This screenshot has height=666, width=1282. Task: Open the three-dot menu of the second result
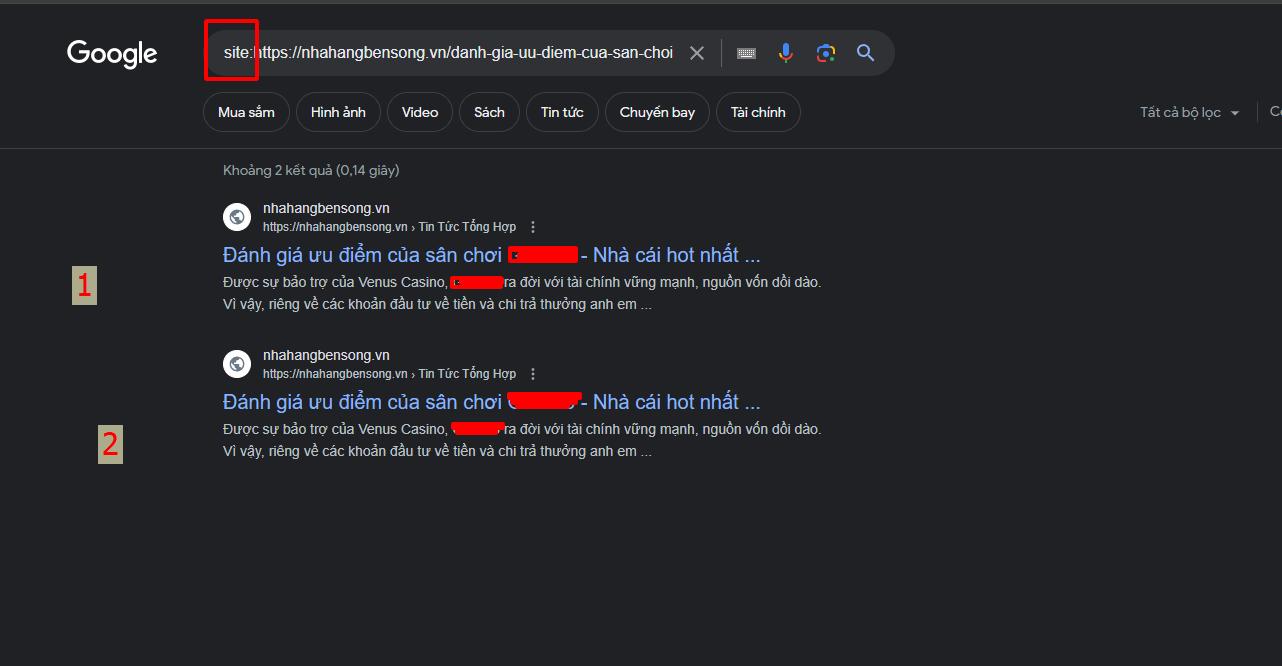[533, 374]
